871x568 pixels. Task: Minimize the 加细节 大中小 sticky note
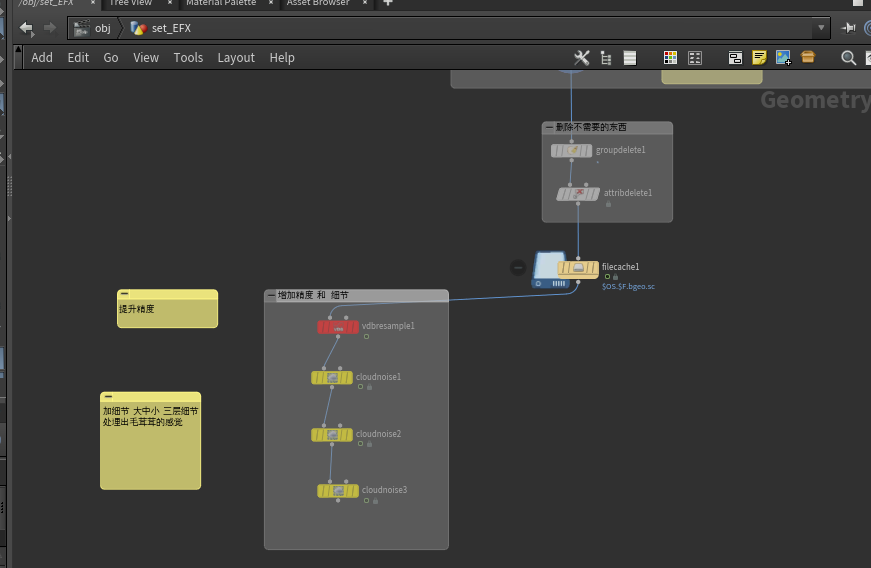[x=108, y=396]
